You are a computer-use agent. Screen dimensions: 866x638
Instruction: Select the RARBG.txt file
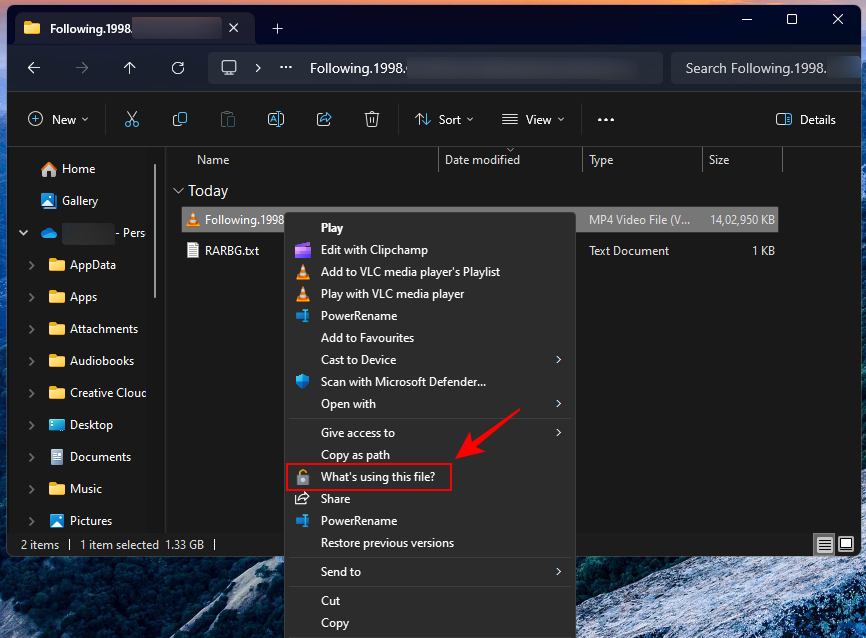pos(231,251)
